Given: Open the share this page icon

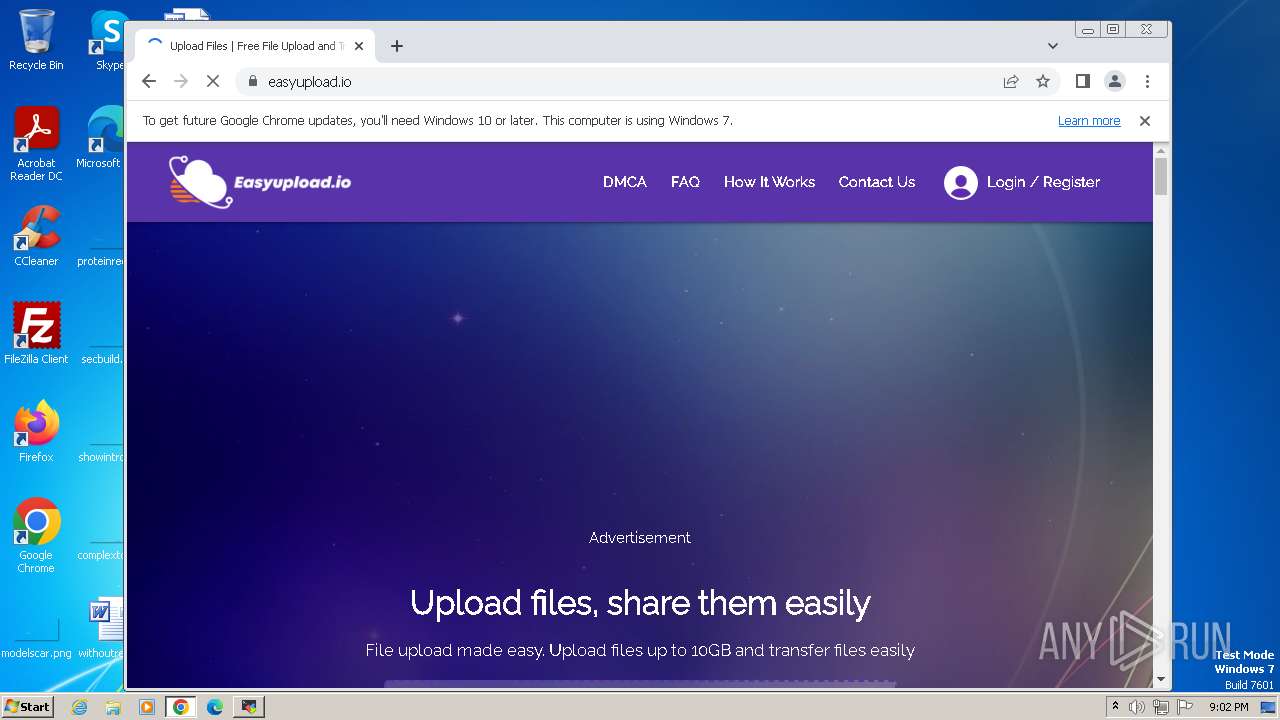Looking at the screenshot, I should point(1011,81).
